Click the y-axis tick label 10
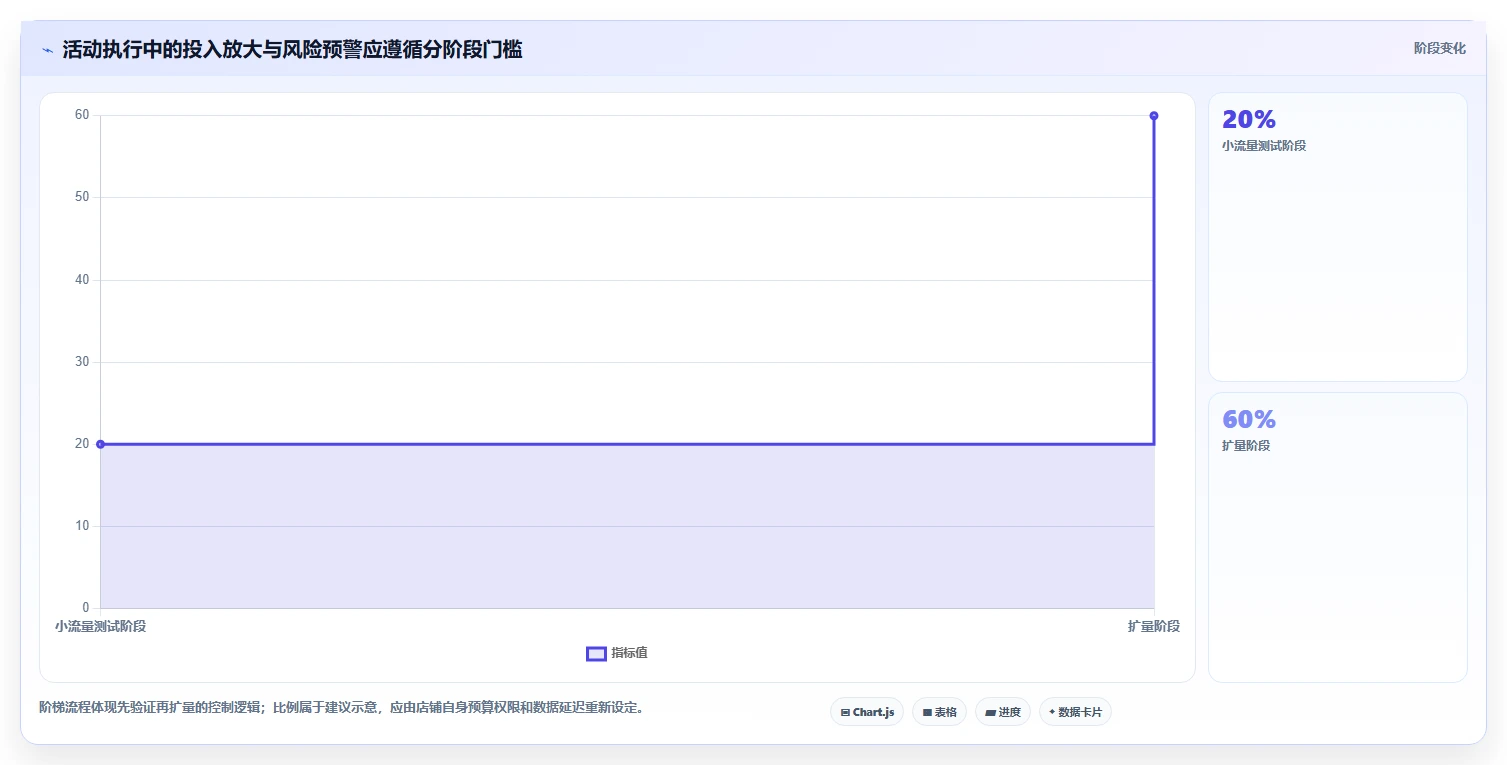Screen dimensions: 1507x765 point(82,526)
